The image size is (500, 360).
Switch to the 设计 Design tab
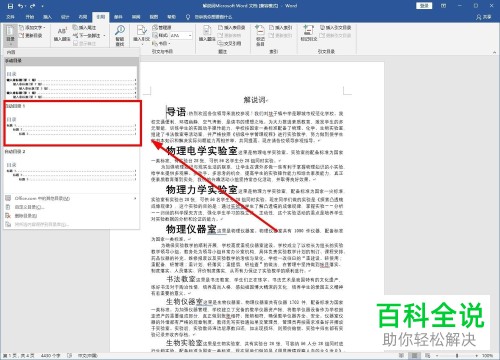tap(65, 17)
